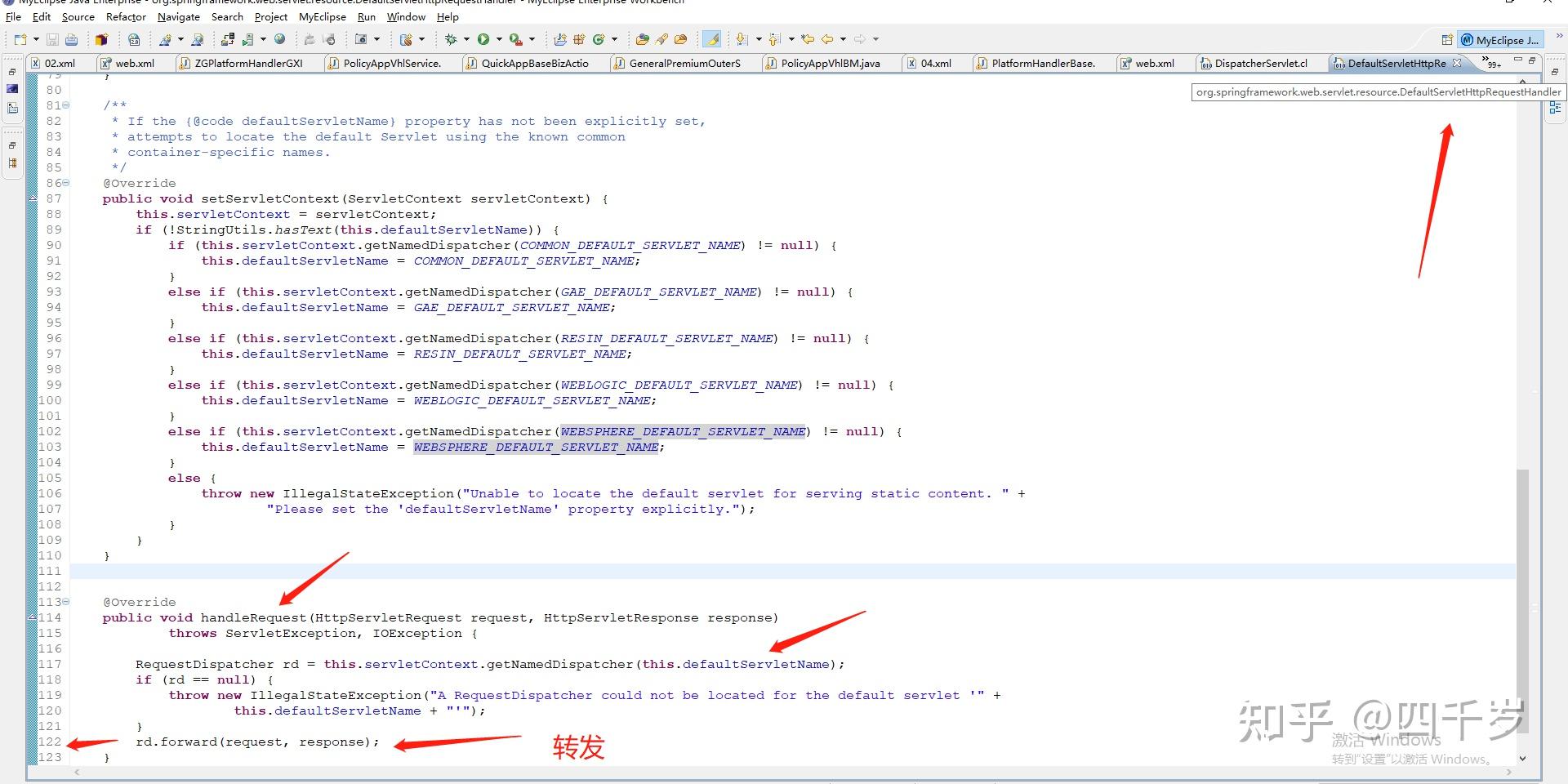Click the Print icon in toolbar
Image resolution: width=1568 pixels, height=784 pixels.
click(x=72, y=39)
